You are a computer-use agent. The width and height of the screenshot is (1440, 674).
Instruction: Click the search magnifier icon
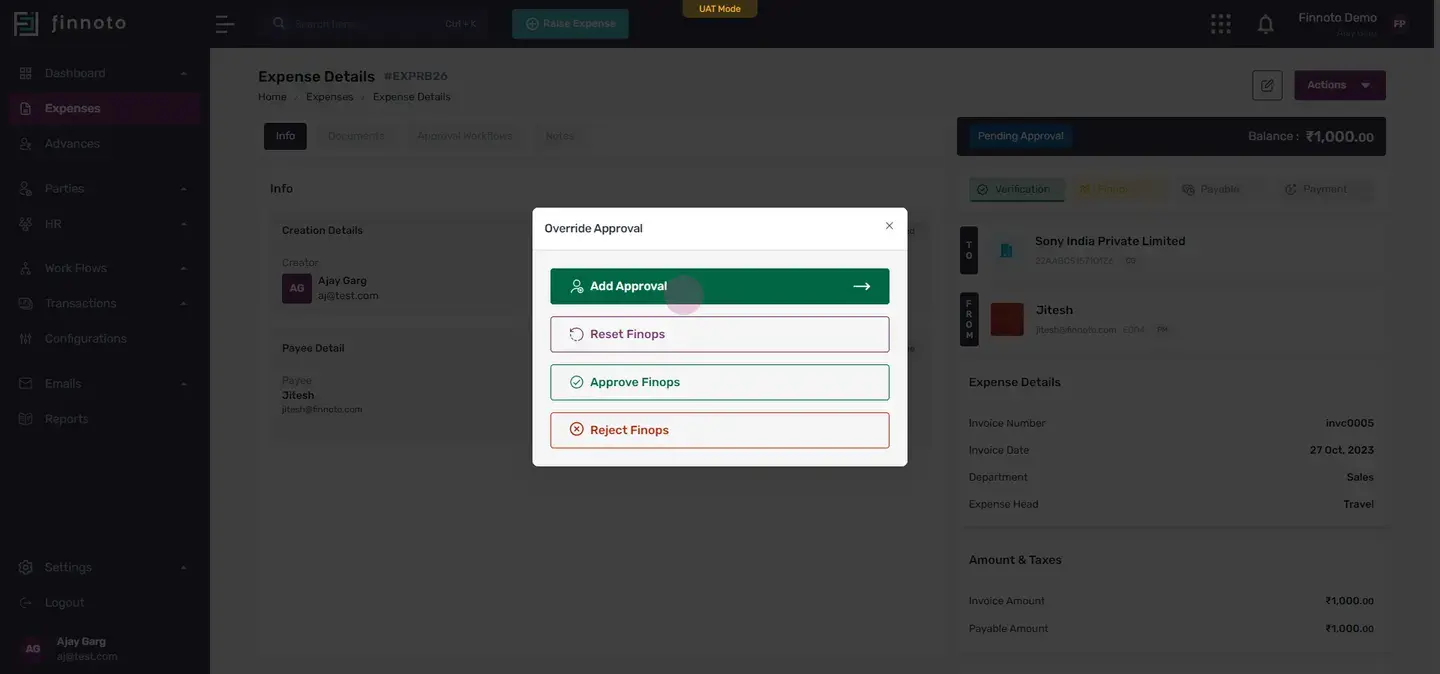click(x=279, y=23)
